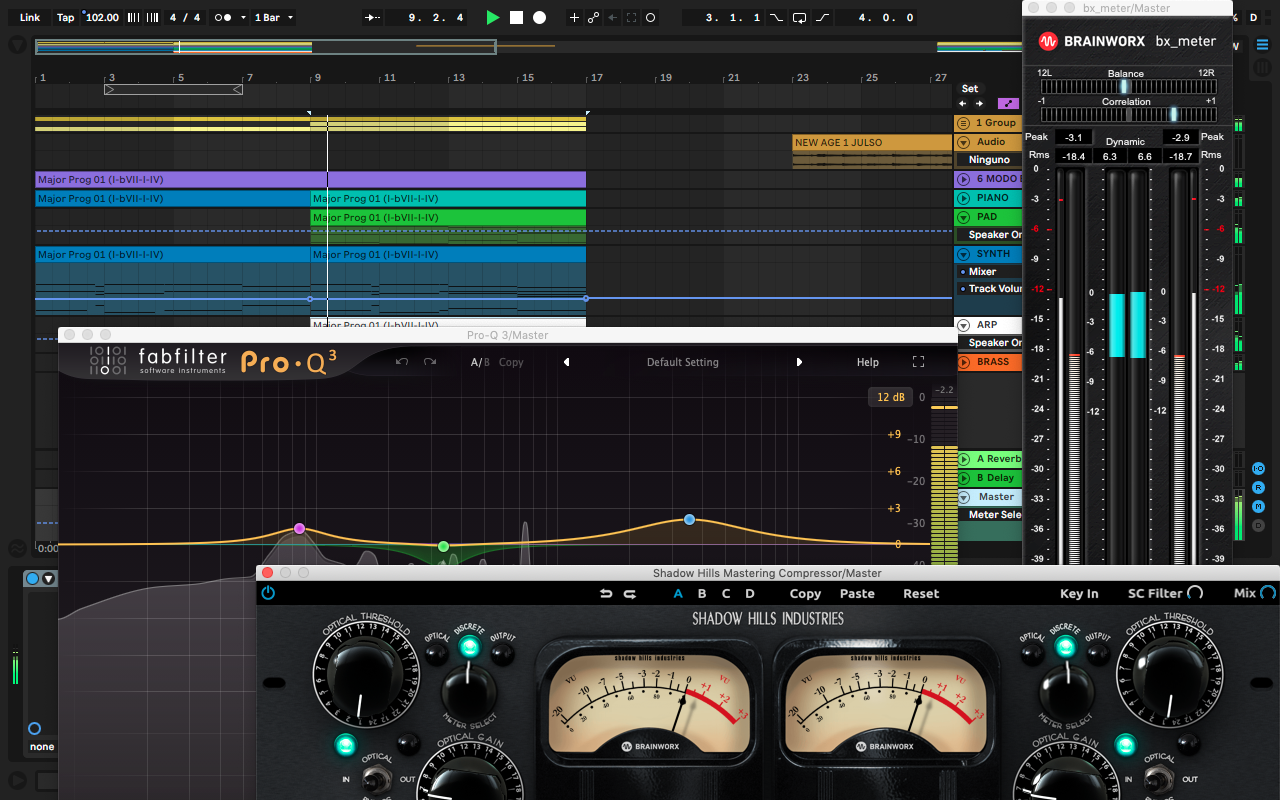Click the Punch-Out switch icon
Viewport: 1280px width, 800px height.
(822, 17)
